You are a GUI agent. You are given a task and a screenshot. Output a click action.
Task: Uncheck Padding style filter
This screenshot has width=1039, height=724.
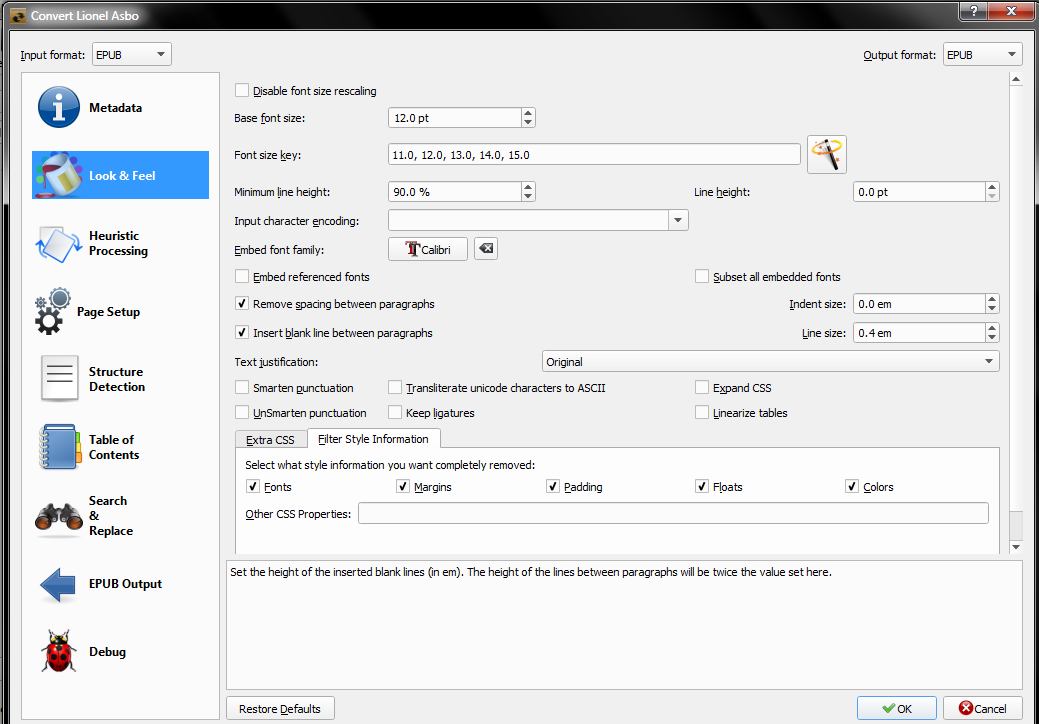click(553, 486)
